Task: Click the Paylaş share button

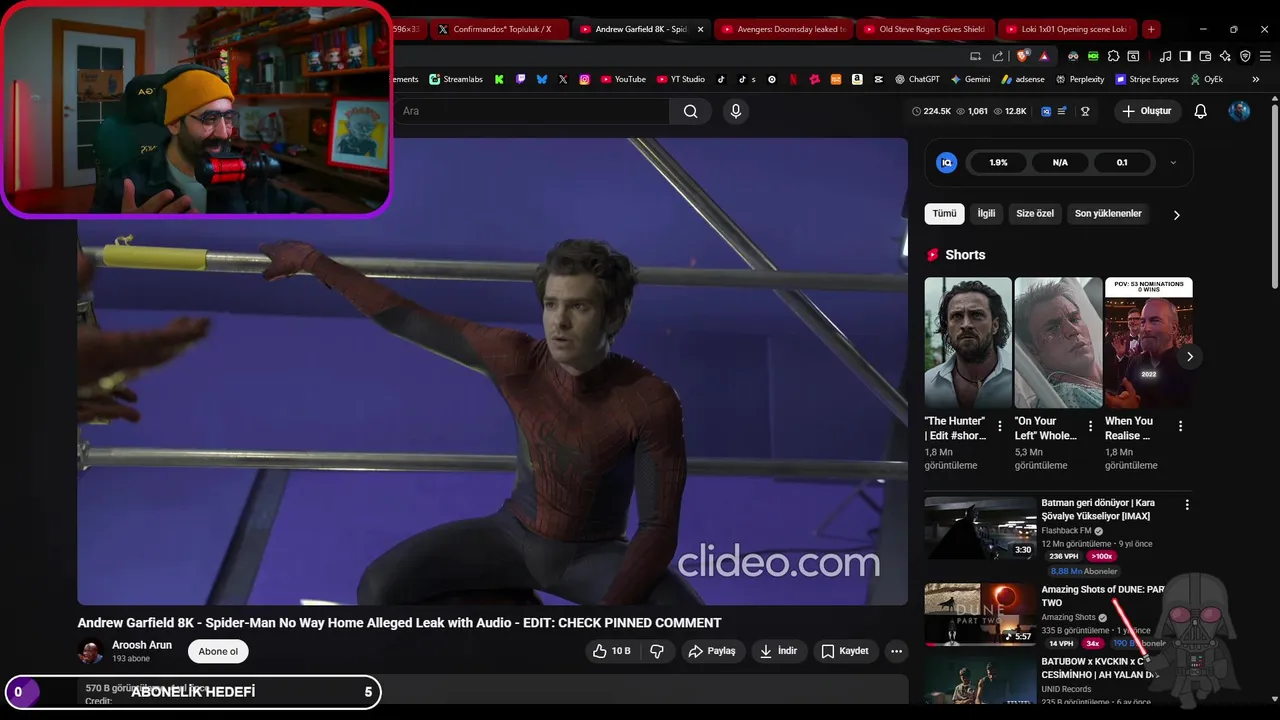Action: coord(714,651)
